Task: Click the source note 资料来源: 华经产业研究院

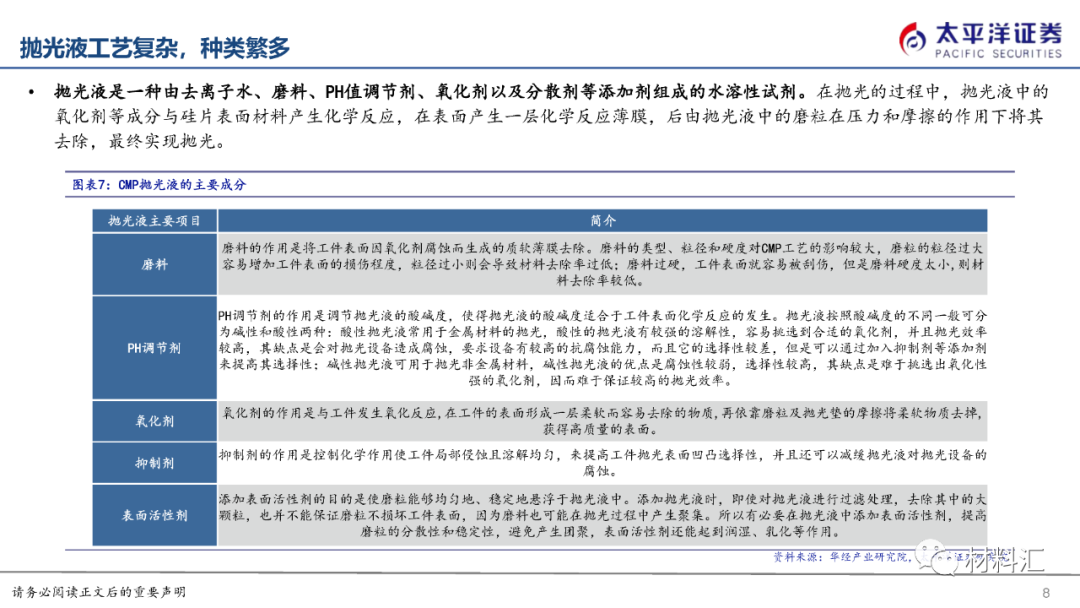Action: (x=840, y=557)
